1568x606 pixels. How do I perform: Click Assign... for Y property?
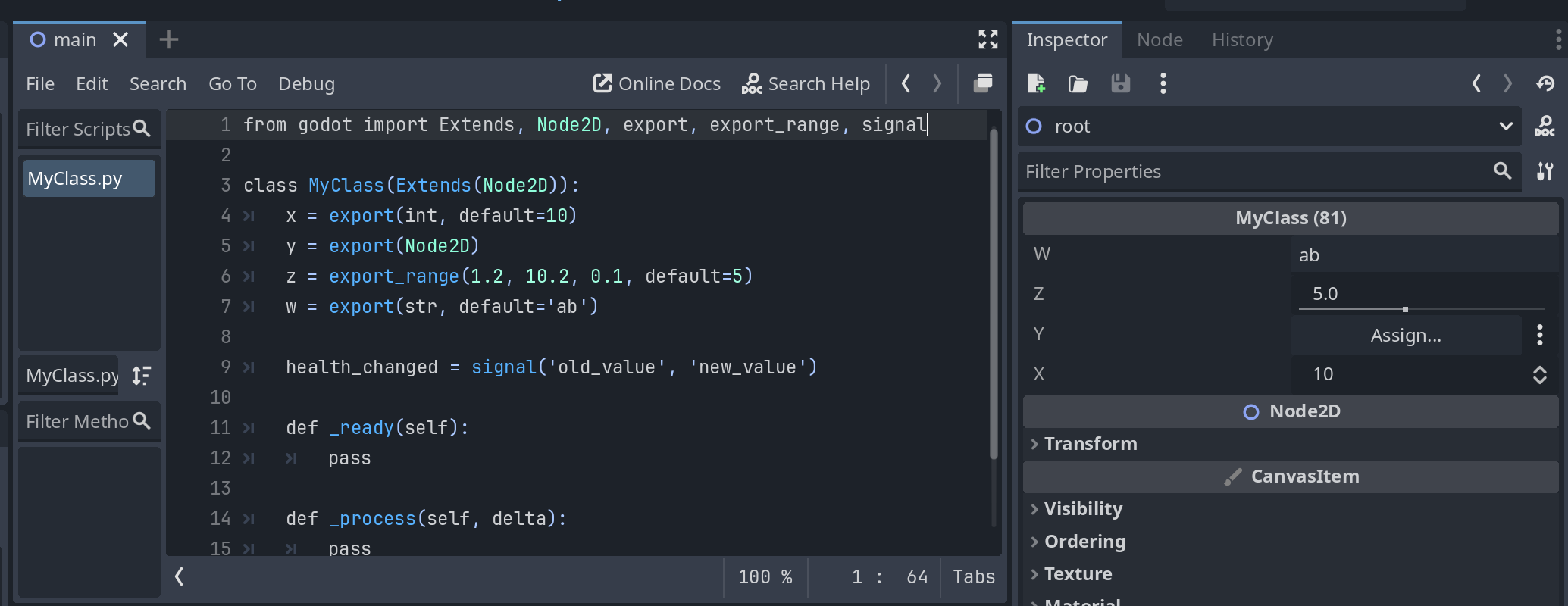[1406, 336]
